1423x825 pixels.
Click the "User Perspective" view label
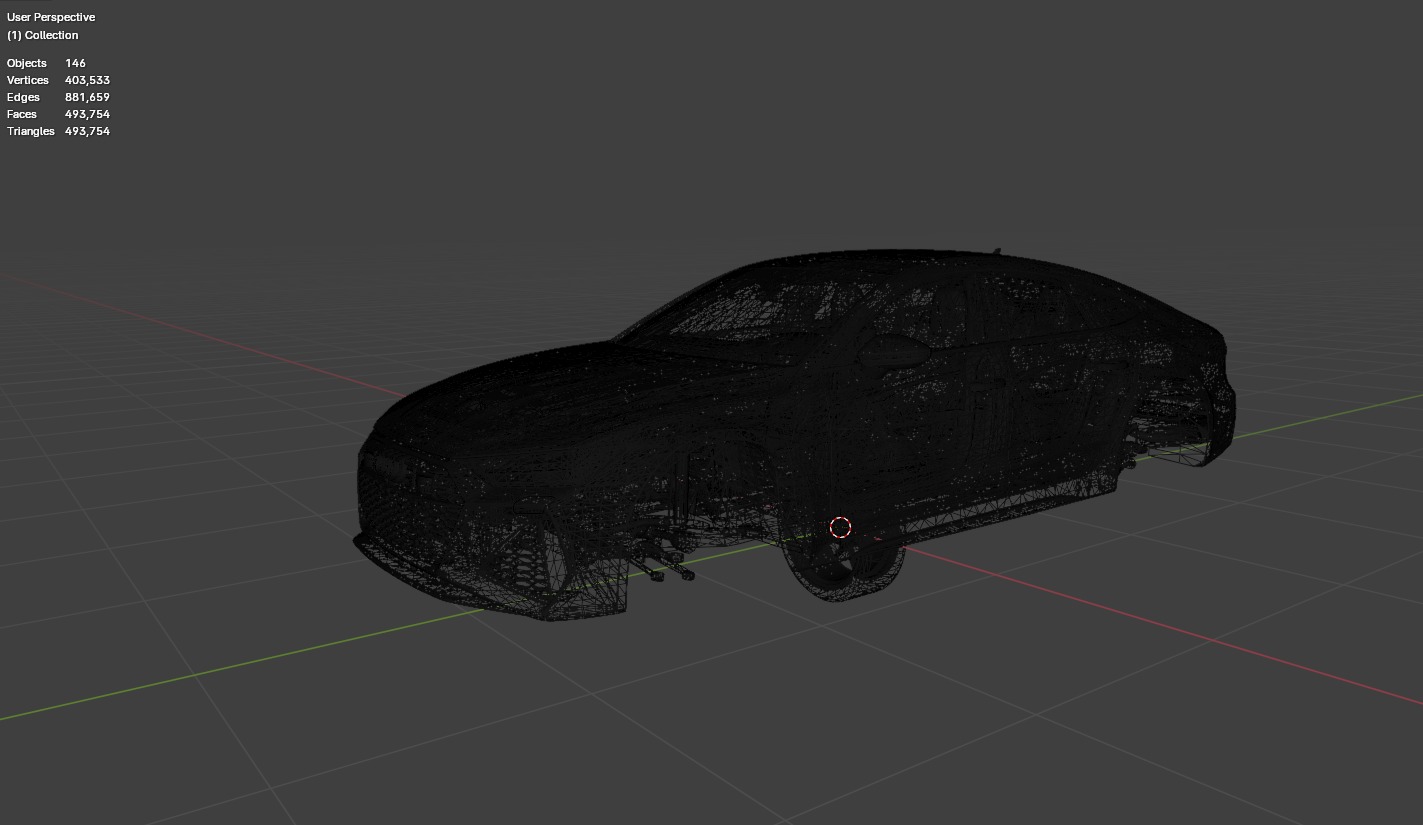(x=51, y=17)
